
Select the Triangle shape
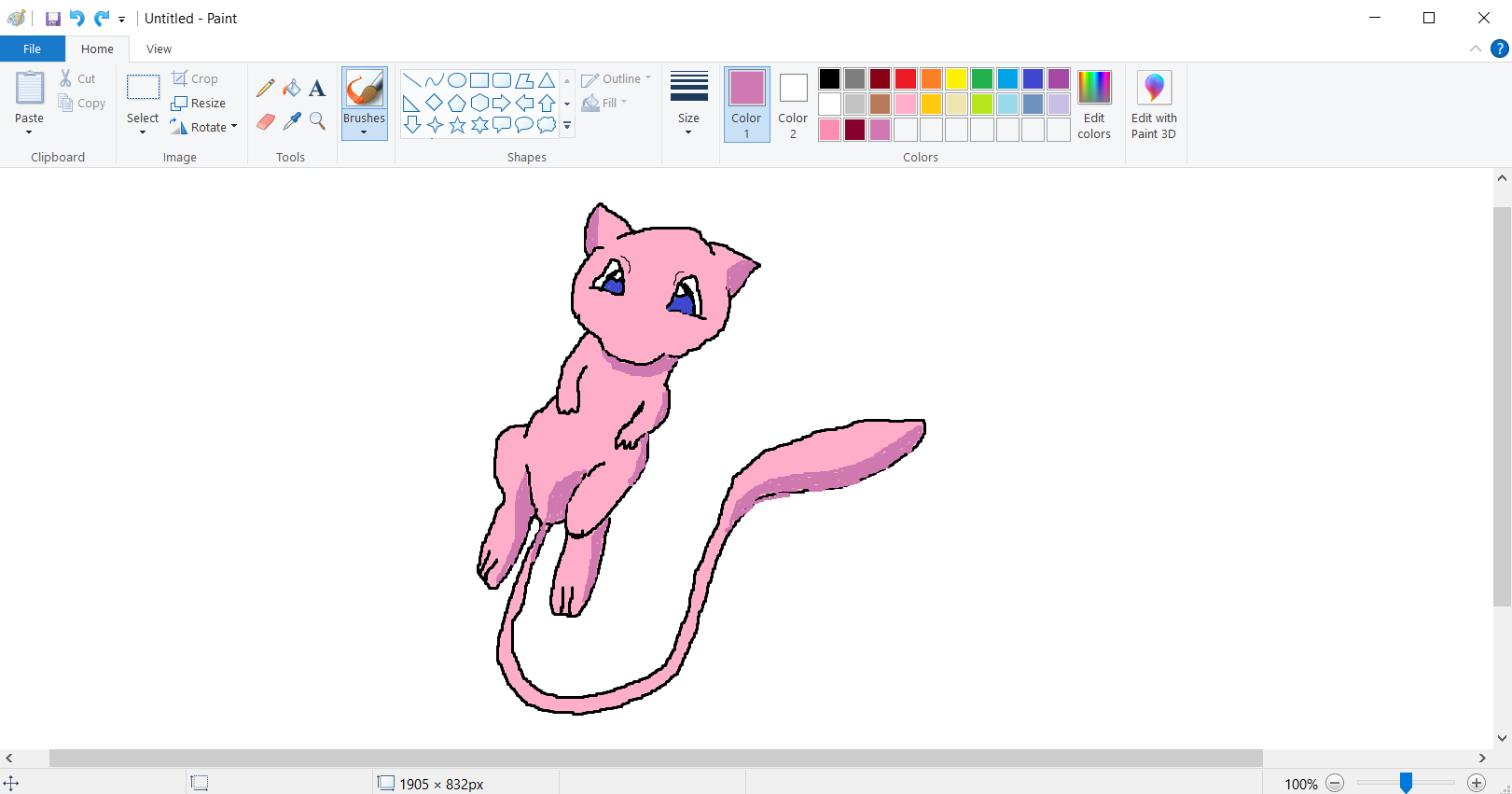tap(547, 80)
